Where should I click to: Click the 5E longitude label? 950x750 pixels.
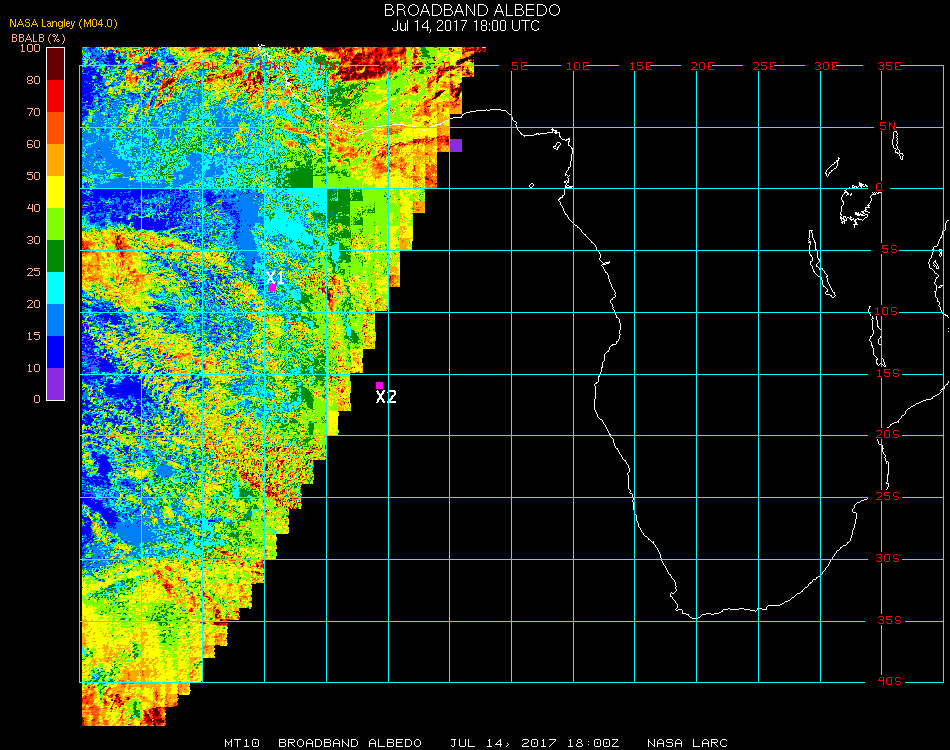click(519, 66)
